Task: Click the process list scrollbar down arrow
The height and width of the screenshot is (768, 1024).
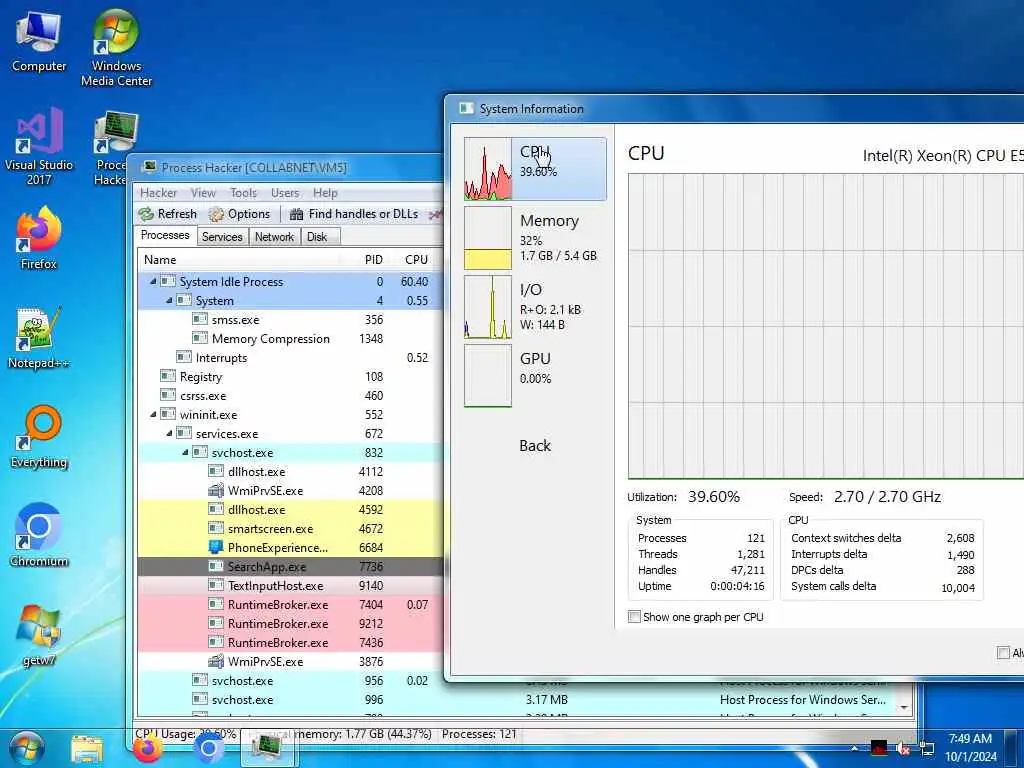Action: point(904,707)
